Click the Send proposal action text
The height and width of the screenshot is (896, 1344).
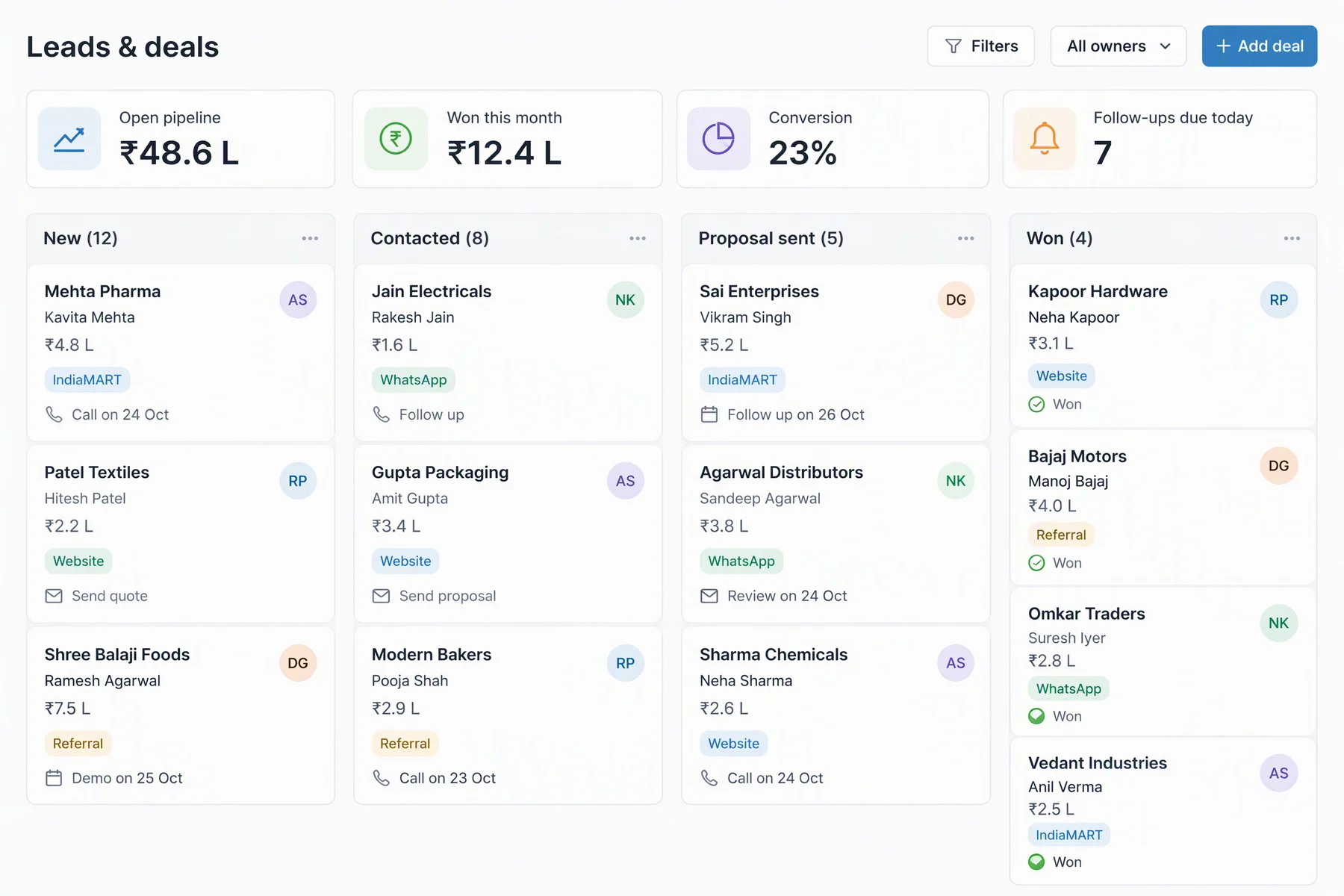447,596
